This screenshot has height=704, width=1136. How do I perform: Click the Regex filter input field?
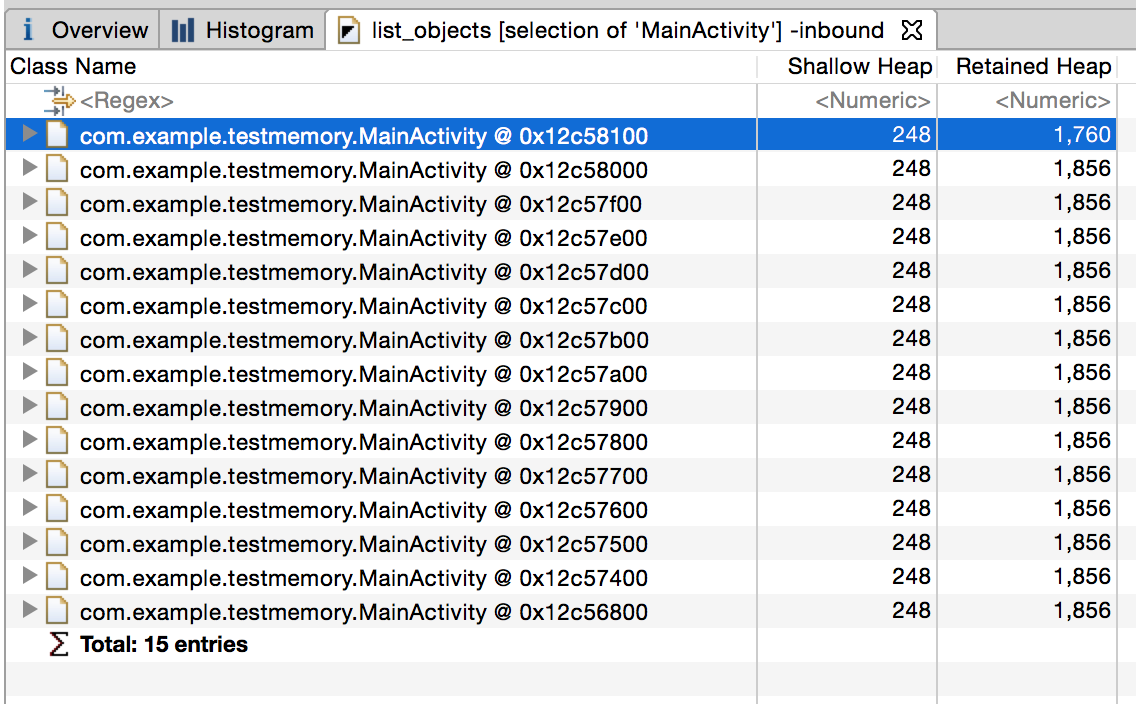tap(381, 101)
